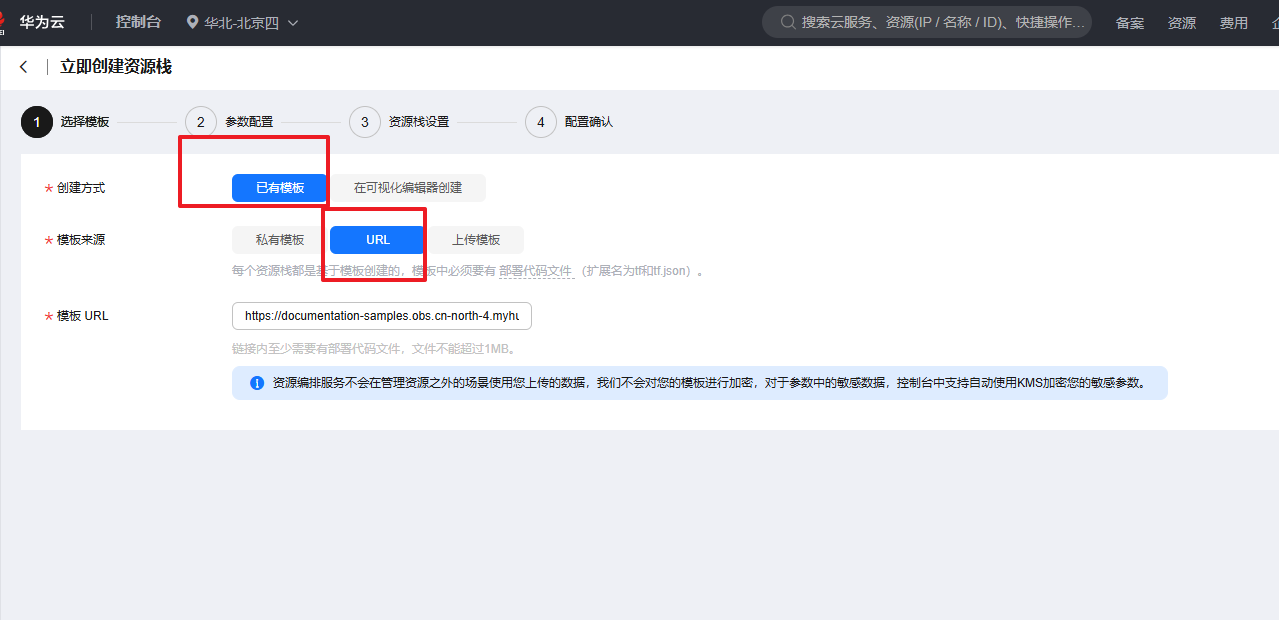The image size is (1279, 620).
Task: Open the 资源 menu item
Action: 1182,23
